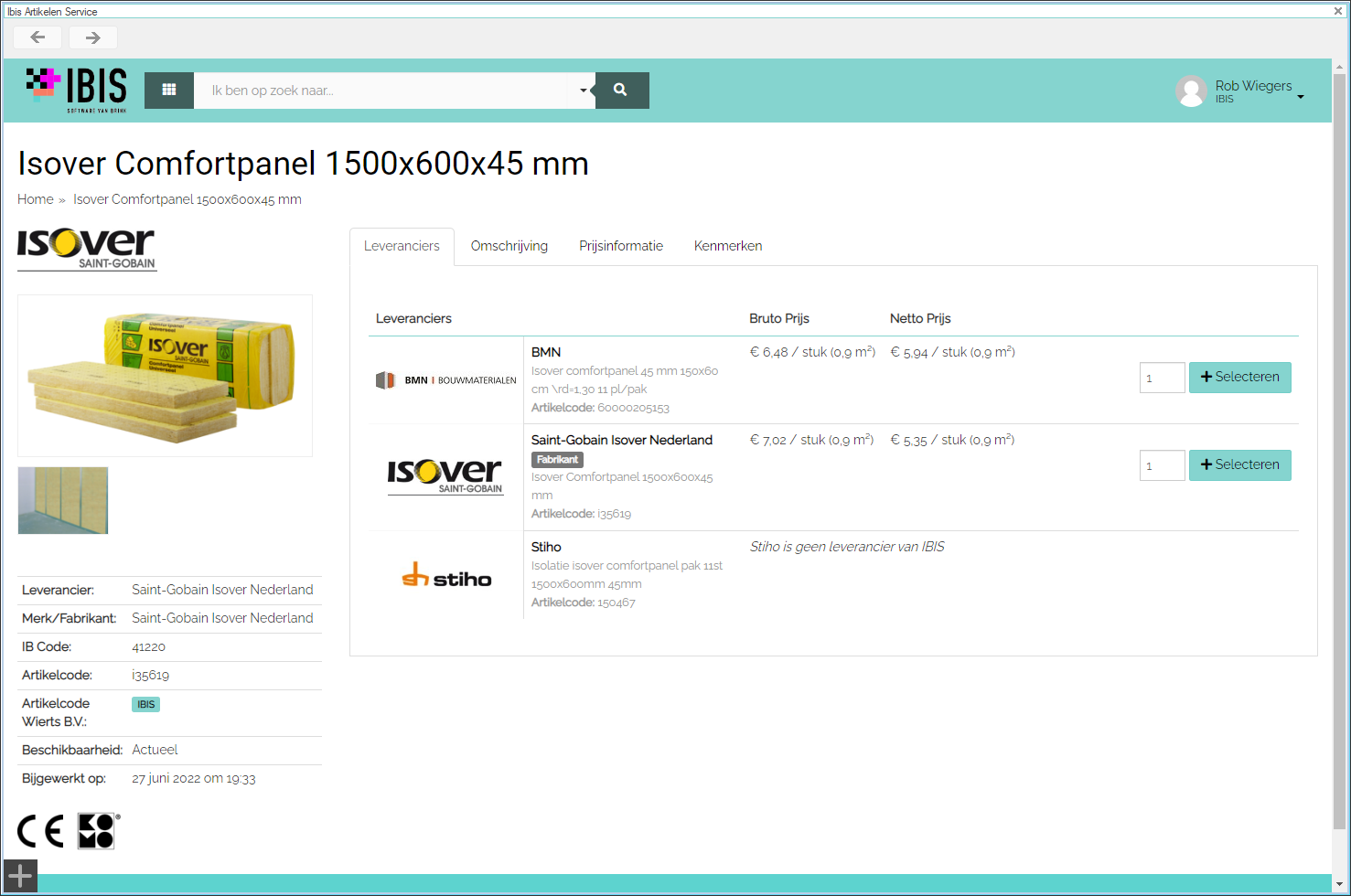Open the Rob Wiegers account dropdown arrow

(x=1300, y=97)
